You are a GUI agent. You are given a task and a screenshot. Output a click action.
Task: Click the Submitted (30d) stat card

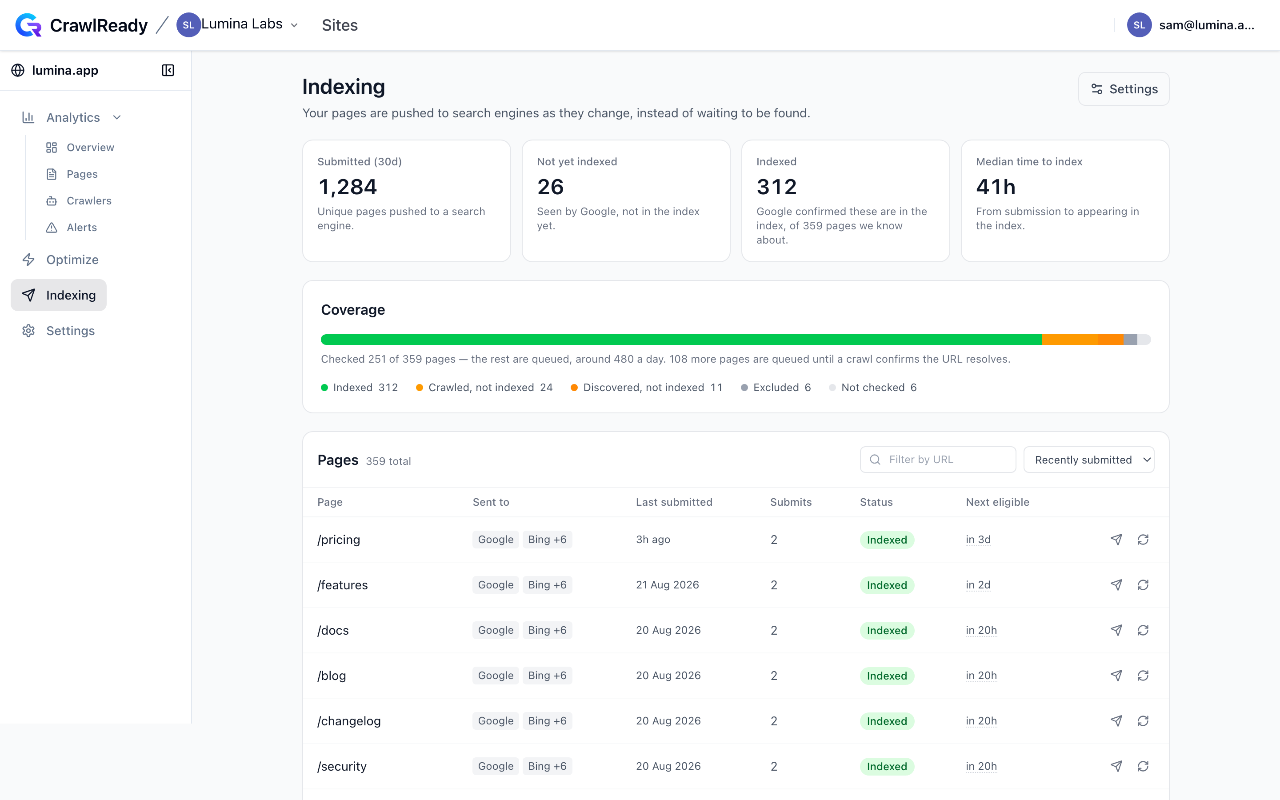coord(406,201)
